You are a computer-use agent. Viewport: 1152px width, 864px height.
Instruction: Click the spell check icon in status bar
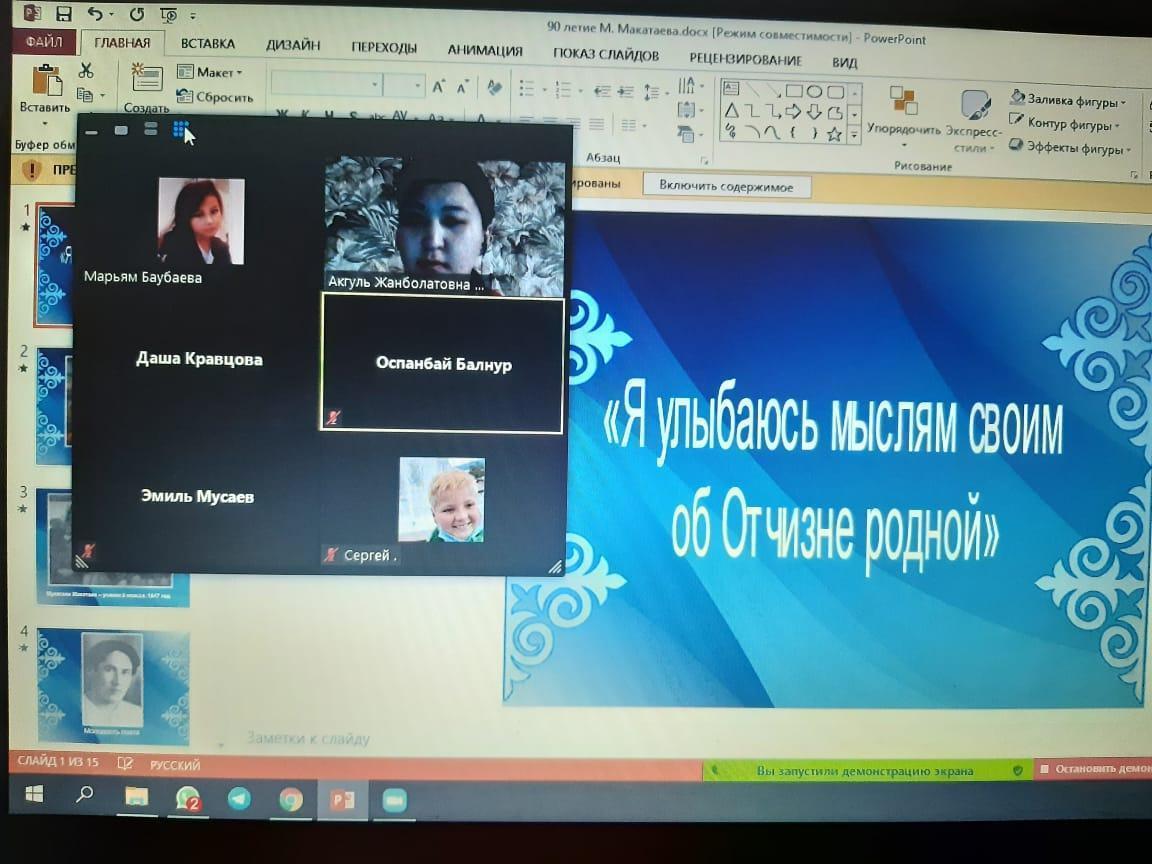click(125, 763)
